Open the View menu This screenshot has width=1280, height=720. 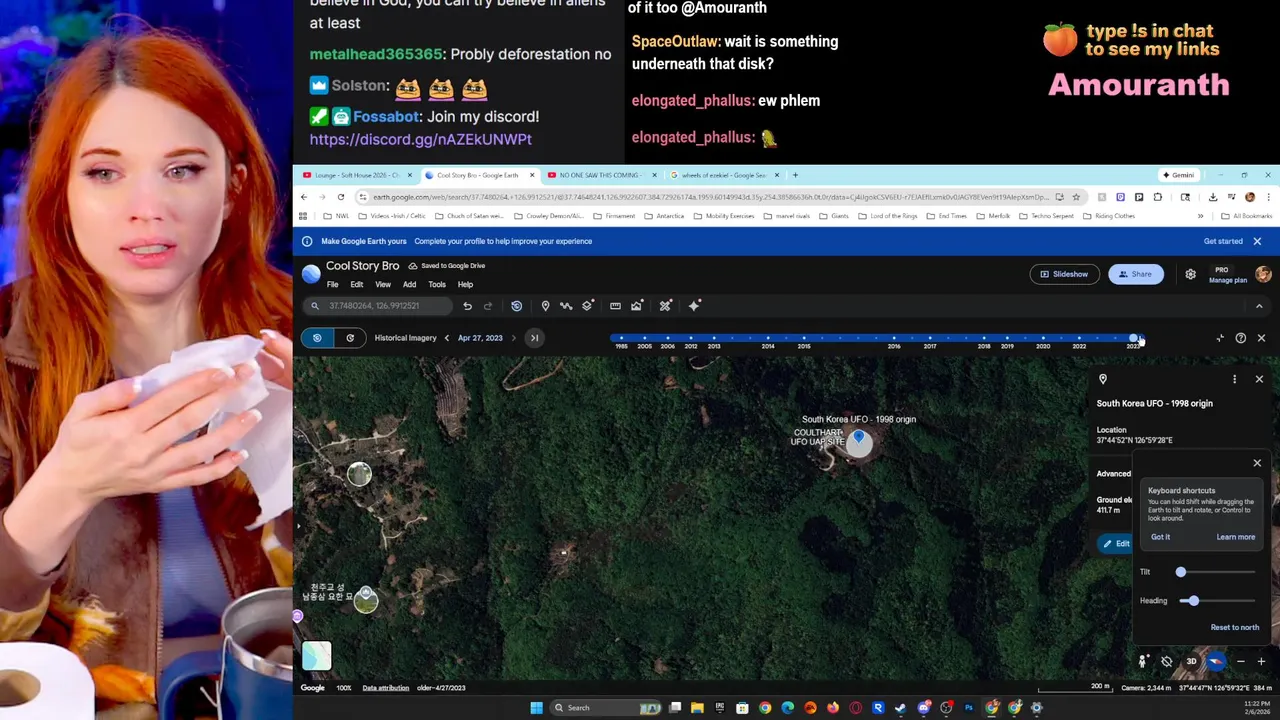coord(383,285)
